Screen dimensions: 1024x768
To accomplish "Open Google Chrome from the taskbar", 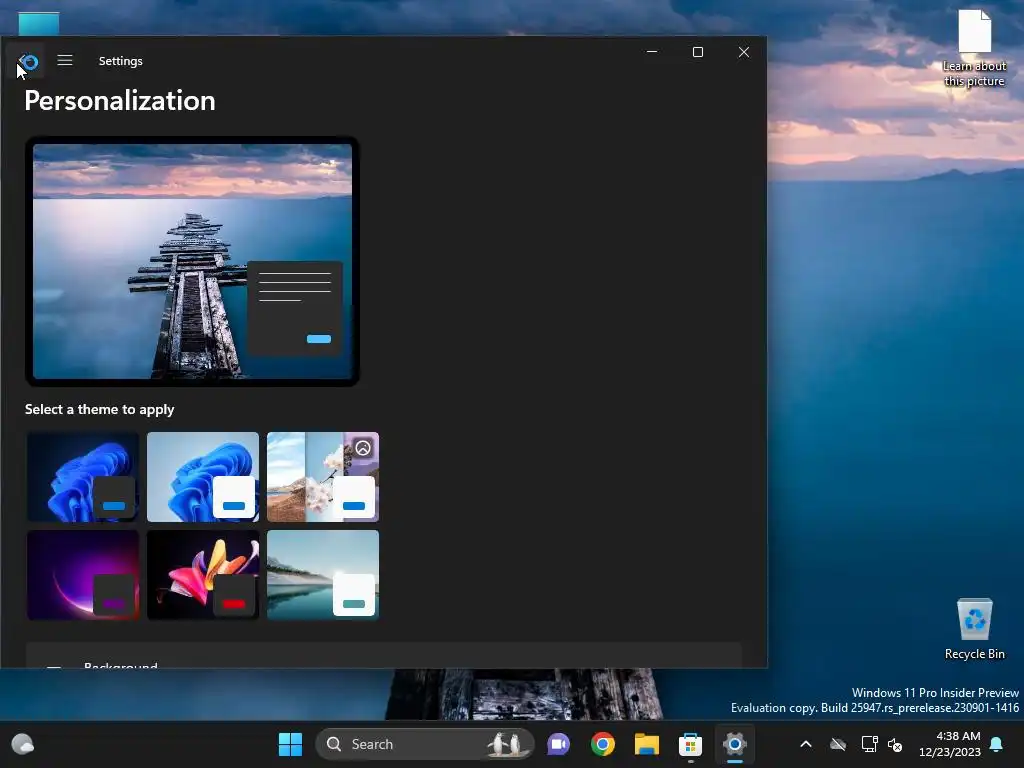I will 603,744.
